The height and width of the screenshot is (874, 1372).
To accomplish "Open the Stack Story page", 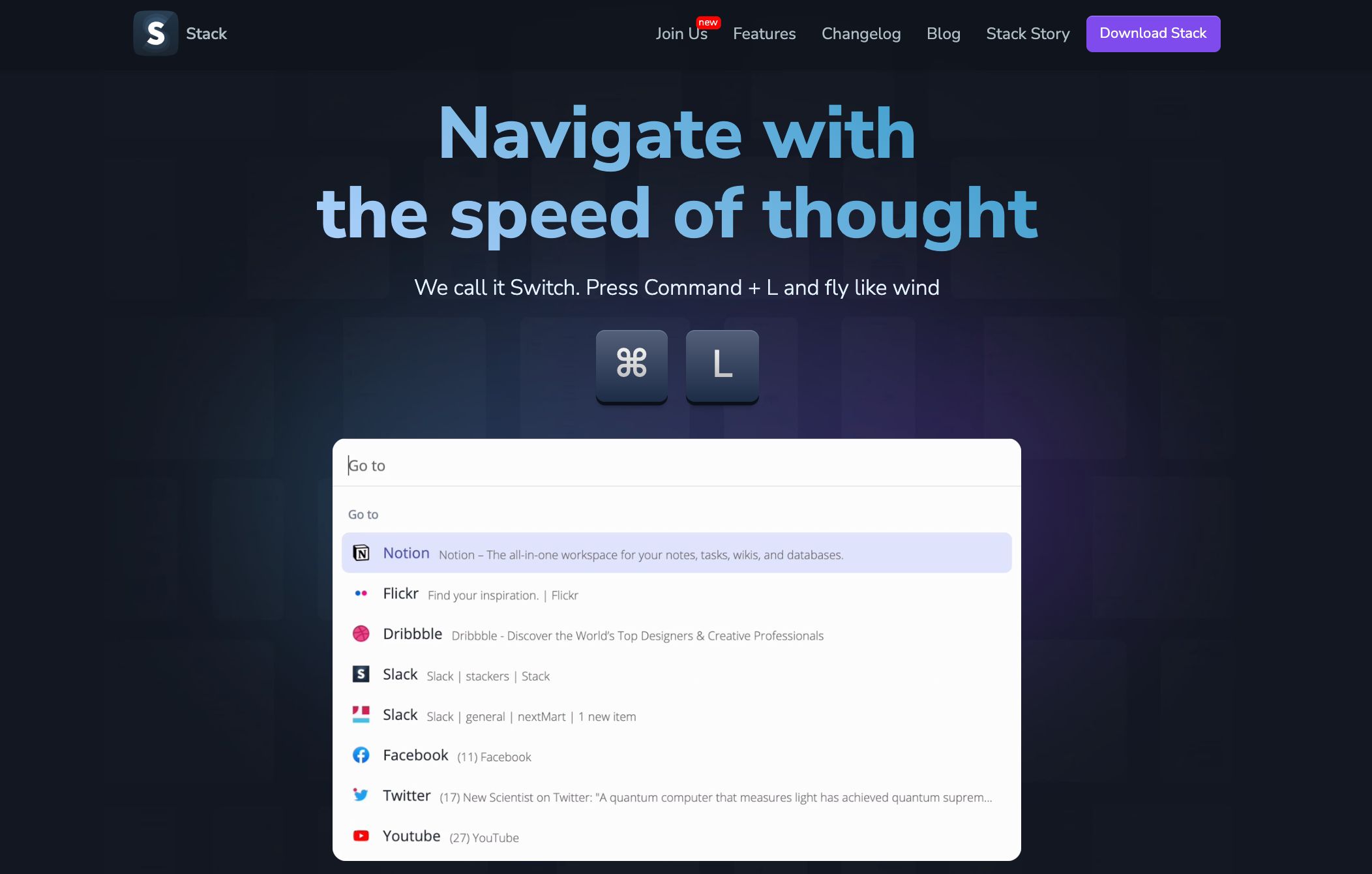I will pos(1028,33).
